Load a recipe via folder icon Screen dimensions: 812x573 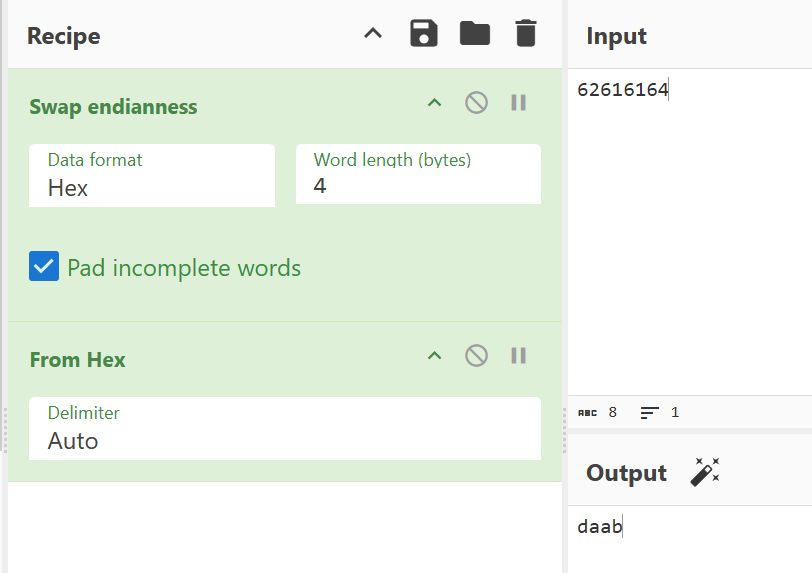pyautogui.click(x=475, y=34)
